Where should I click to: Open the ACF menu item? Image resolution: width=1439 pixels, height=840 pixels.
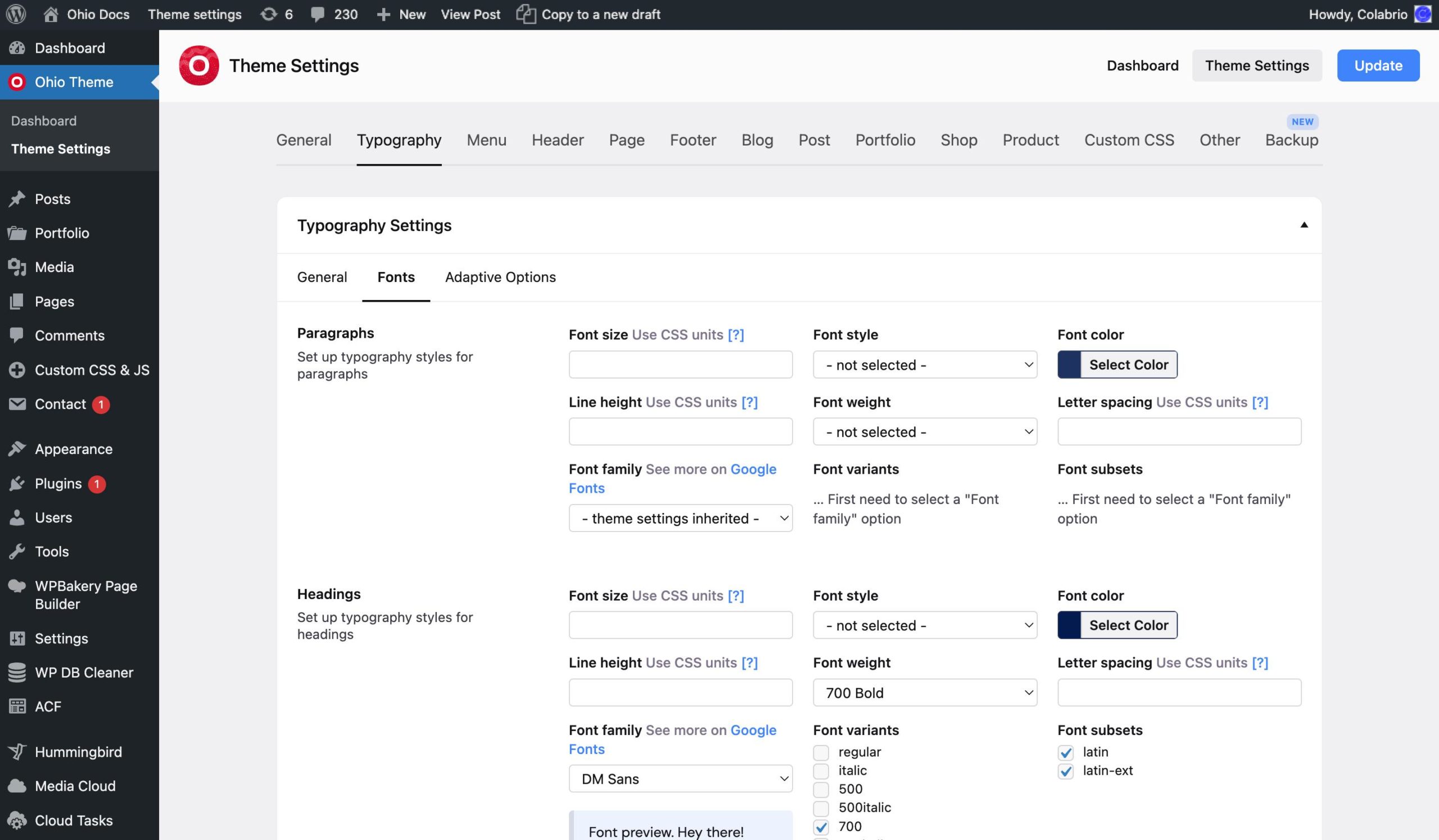tap(79, 706)
